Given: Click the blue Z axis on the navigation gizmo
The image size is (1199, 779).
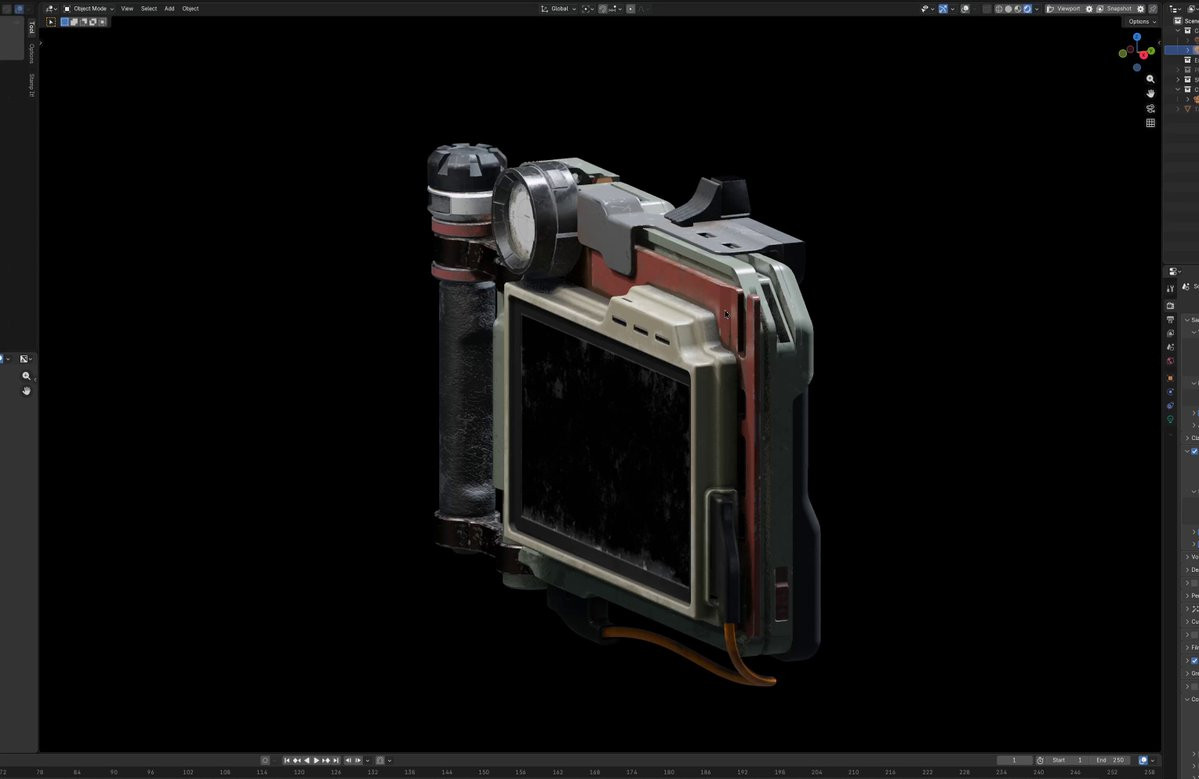Looking at the screenshot, I should point(1137,37).
